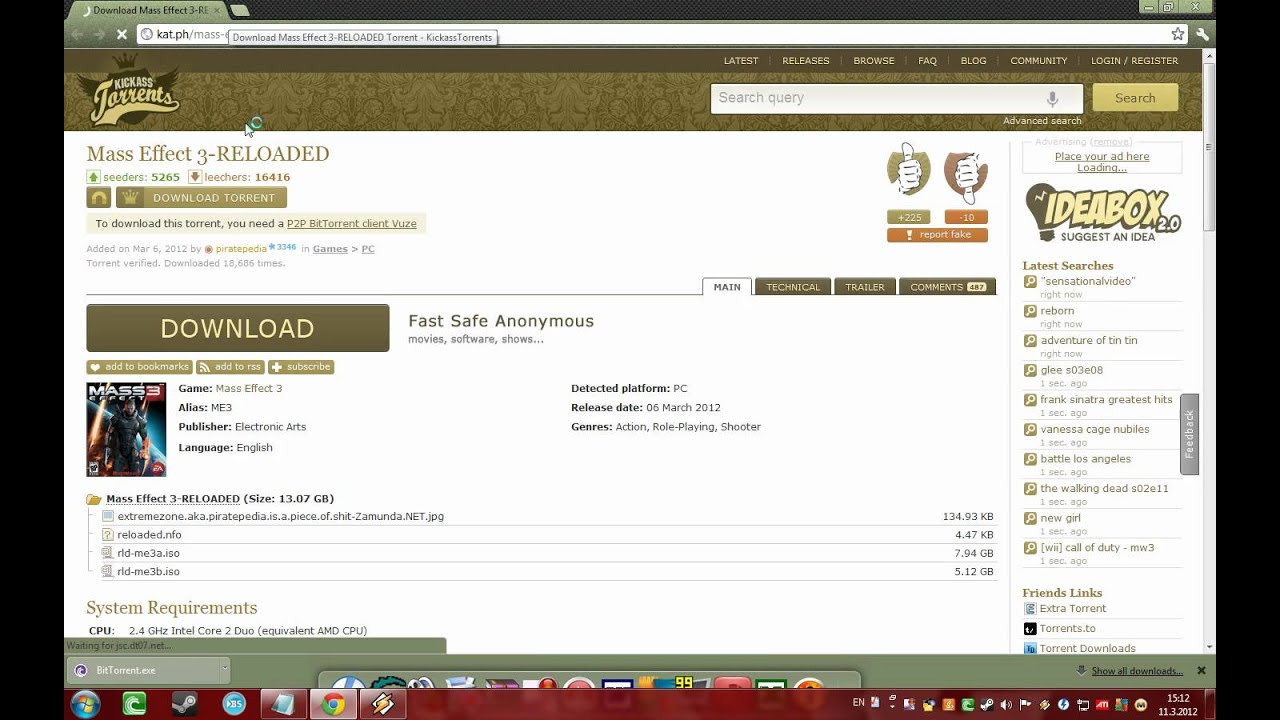Image resolution: width=1280 pixels, height=720 pixels.
Task: Click LOGIN / REGISTER link
Action: 1134,61
